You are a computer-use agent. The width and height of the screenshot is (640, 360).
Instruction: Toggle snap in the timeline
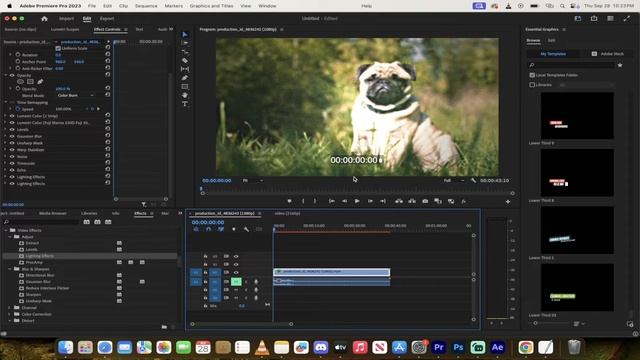point(209,229)
